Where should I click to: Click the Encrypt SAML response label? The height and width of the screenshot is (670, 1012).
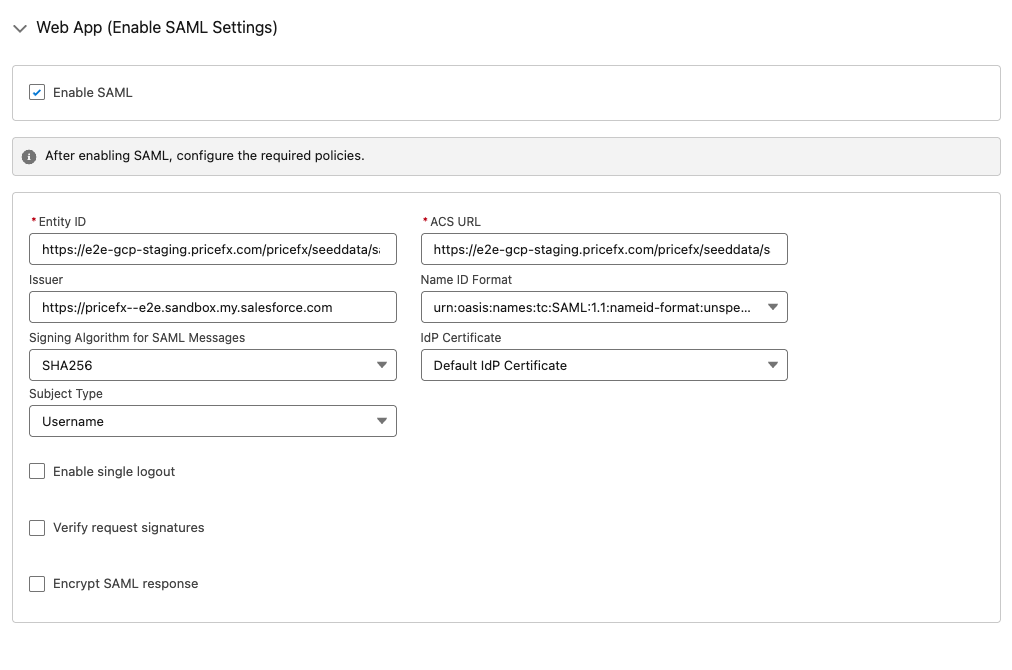[x=125, y=584]
